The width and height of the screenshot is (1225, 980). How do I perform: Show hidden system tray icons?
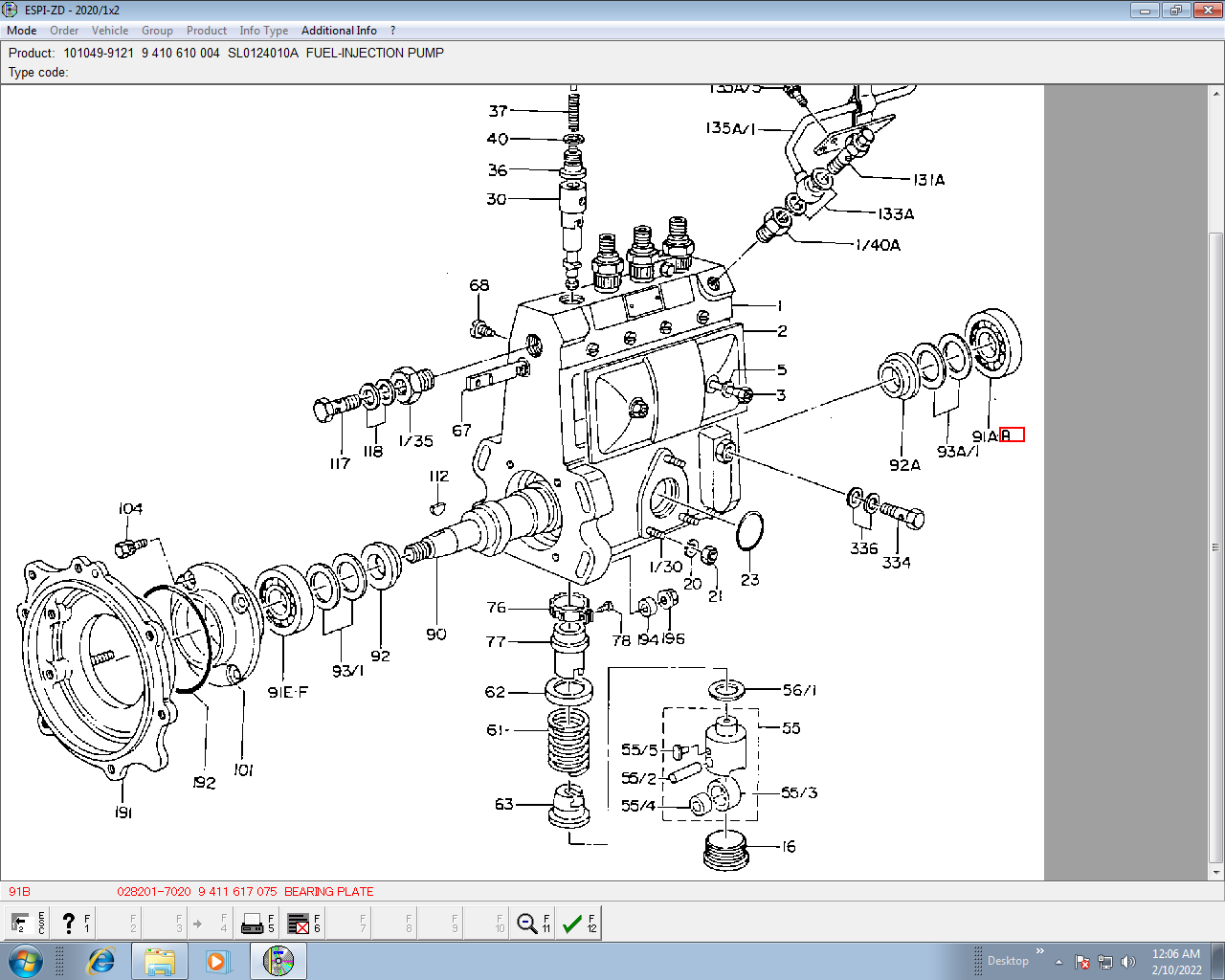point(1058,962)
